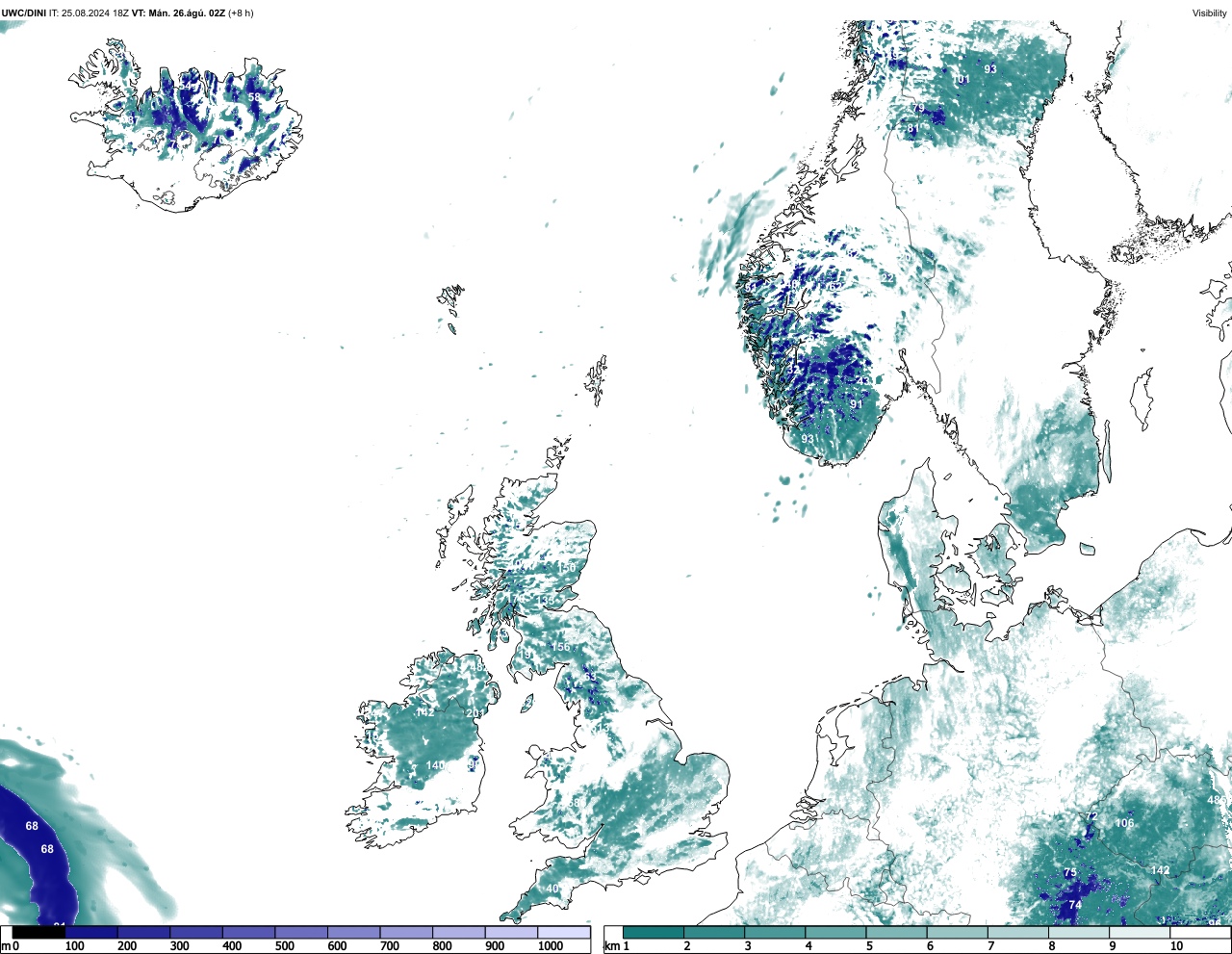Viewport: 1232px width, 954px height.
Task: Click the '75' value on the map
Action: [1069, 873]
